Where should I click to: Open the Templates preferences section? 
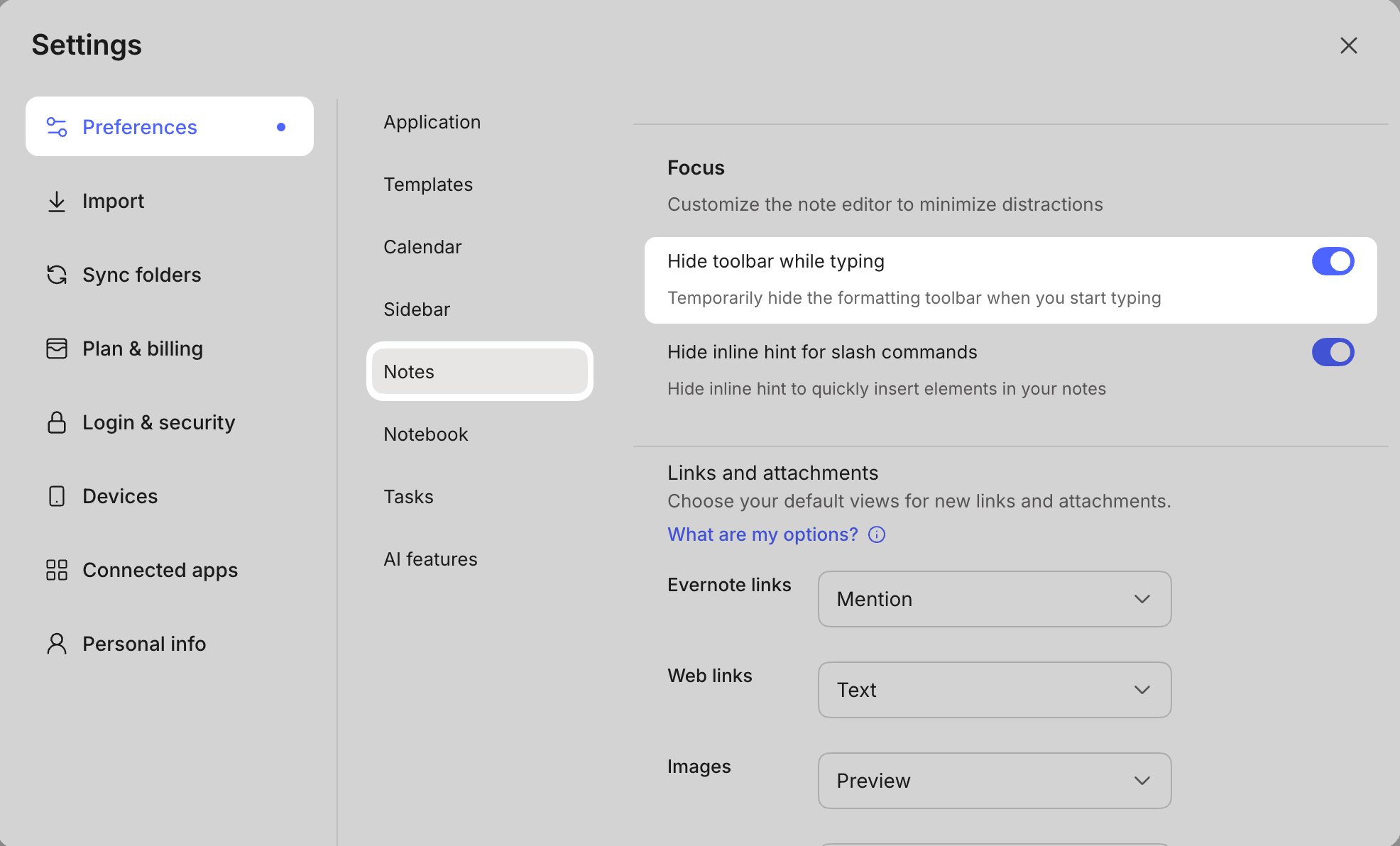point(428,185)
